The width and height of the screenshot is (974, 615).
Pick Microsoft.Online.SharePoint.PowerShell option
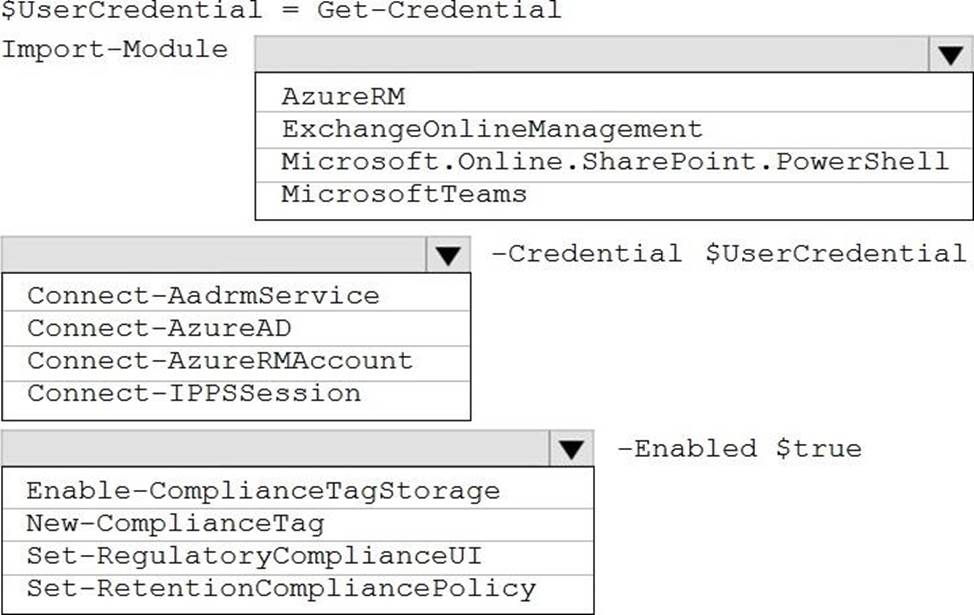click(614, 162)
